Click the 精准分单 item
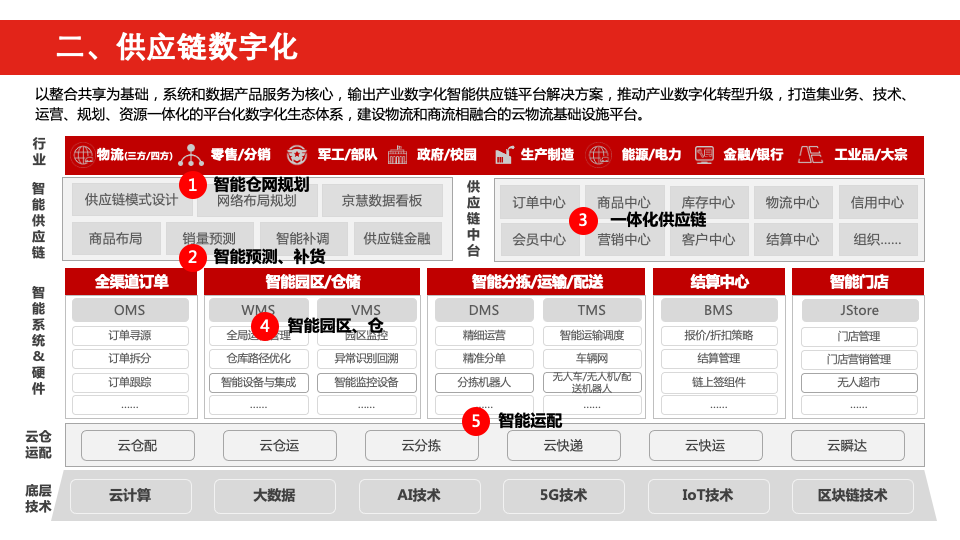The image size is (960, 540). (x=484, y=358)
